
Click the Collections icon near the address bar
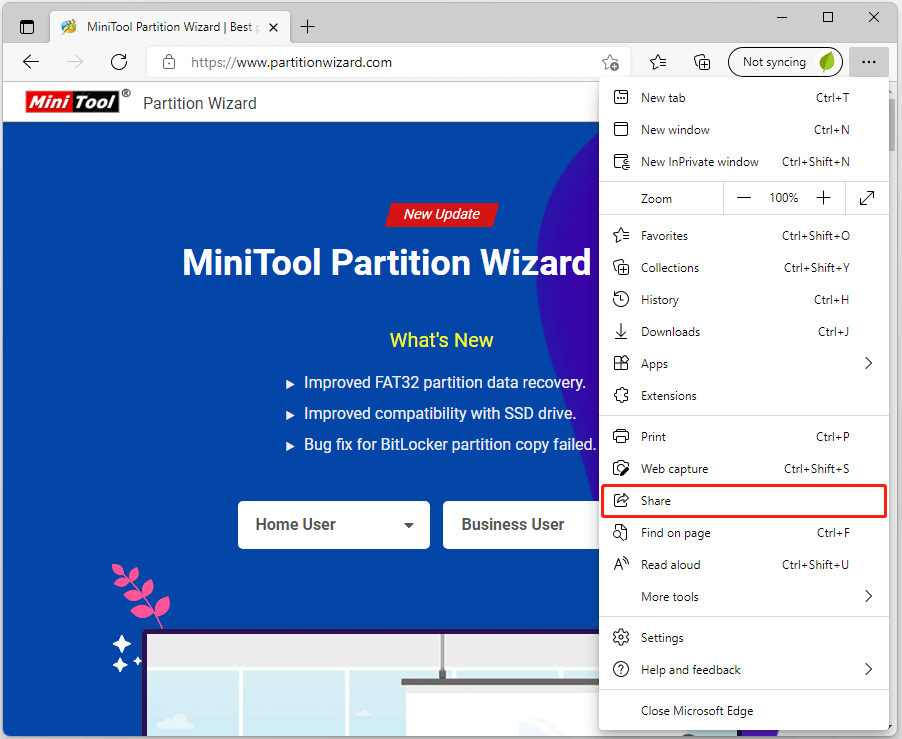[x=702, y=61]
